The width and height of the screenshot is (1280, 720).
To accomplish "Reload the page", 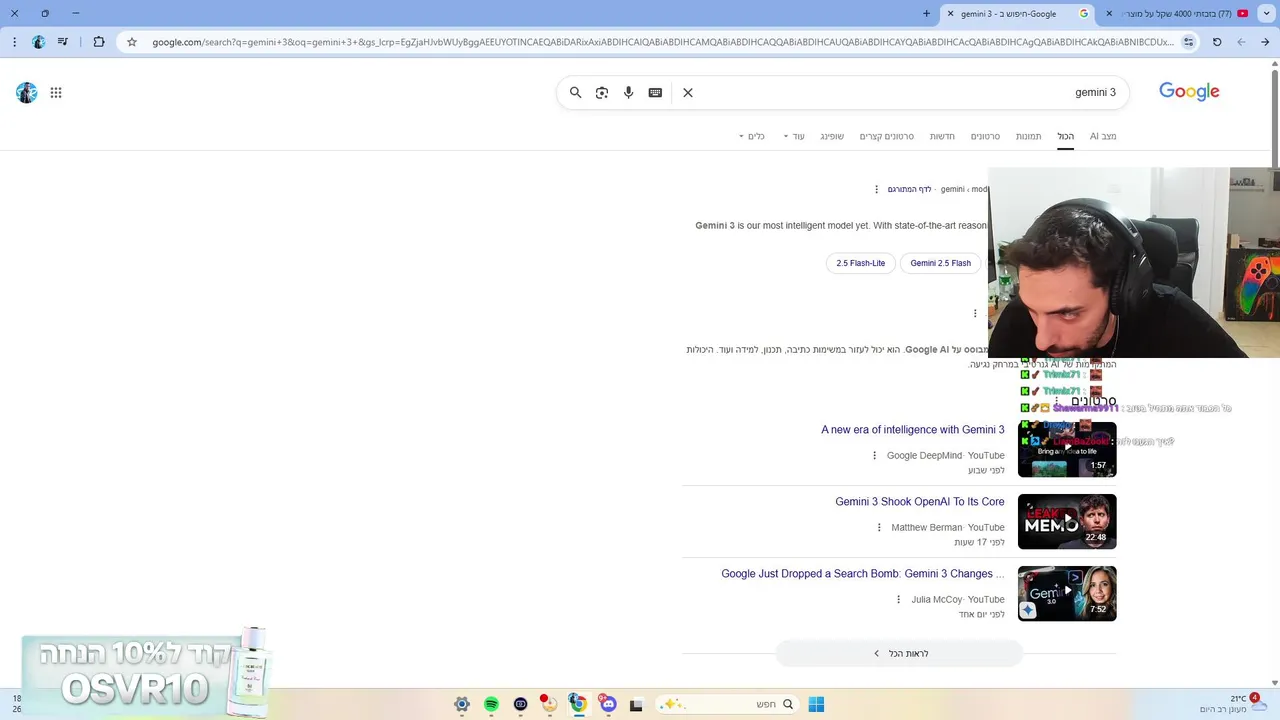I will point(1217,42).
